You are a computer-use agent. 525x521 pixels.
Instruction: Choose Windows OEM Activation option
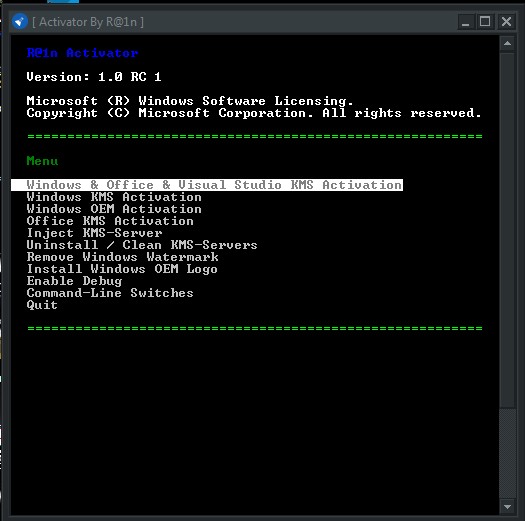114,209
